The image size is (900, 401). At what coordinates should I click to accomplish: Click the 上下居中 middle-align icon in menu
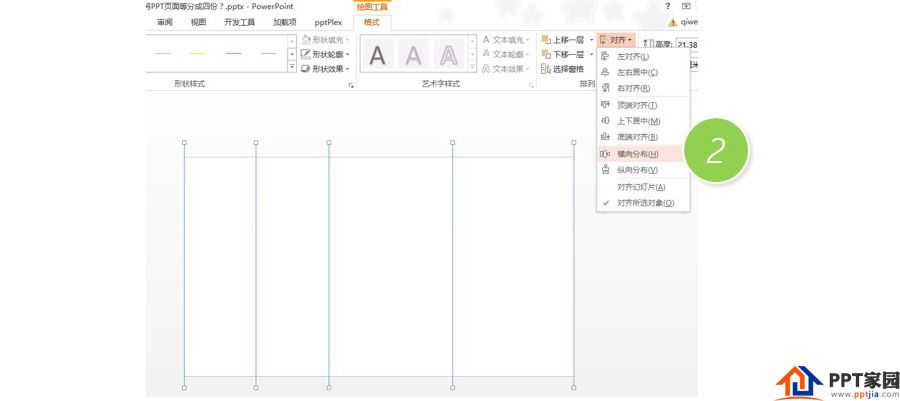[x=605, y=121]
